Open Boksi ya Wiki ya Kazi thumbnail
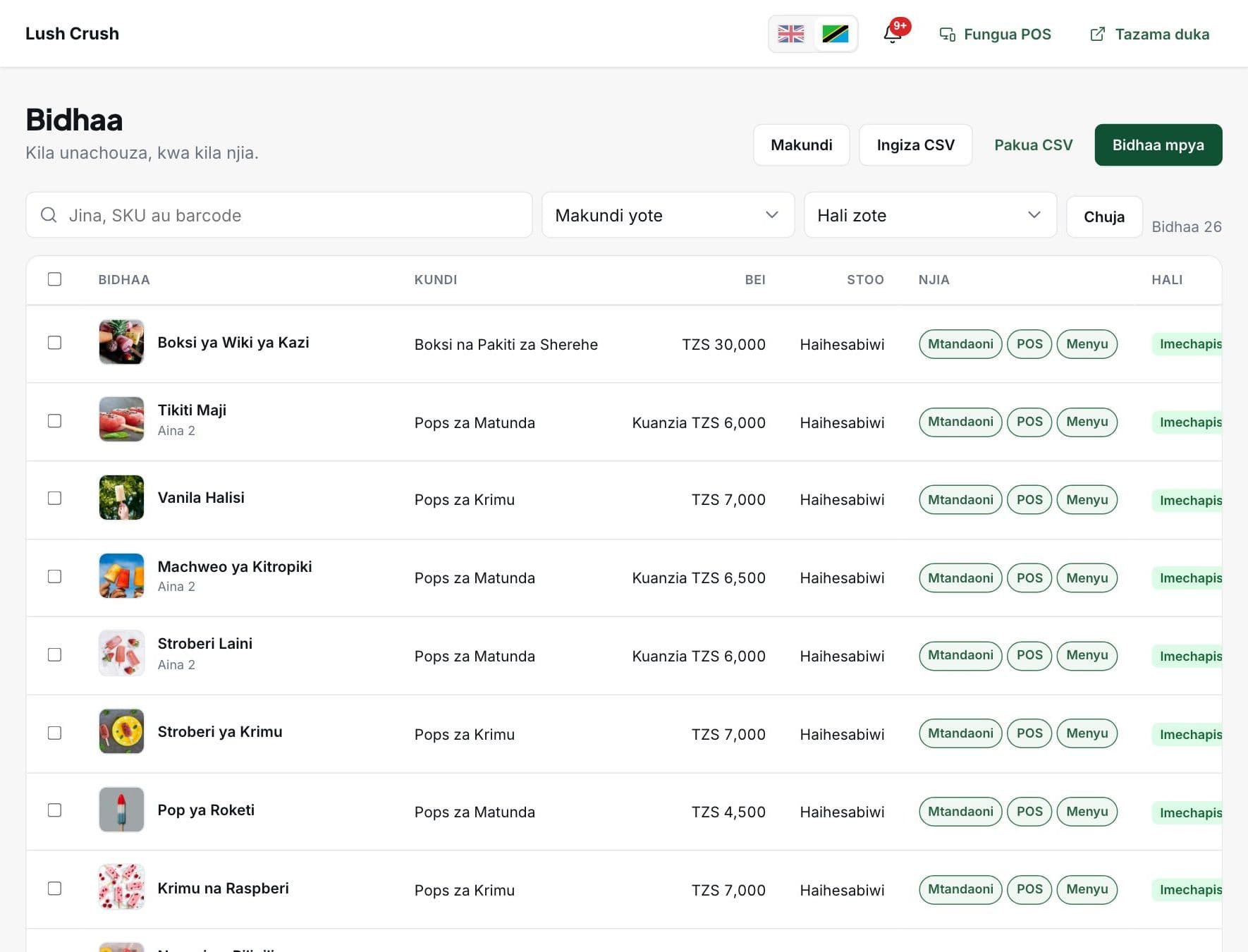1248x952 pixels. [x=121, y=342]
